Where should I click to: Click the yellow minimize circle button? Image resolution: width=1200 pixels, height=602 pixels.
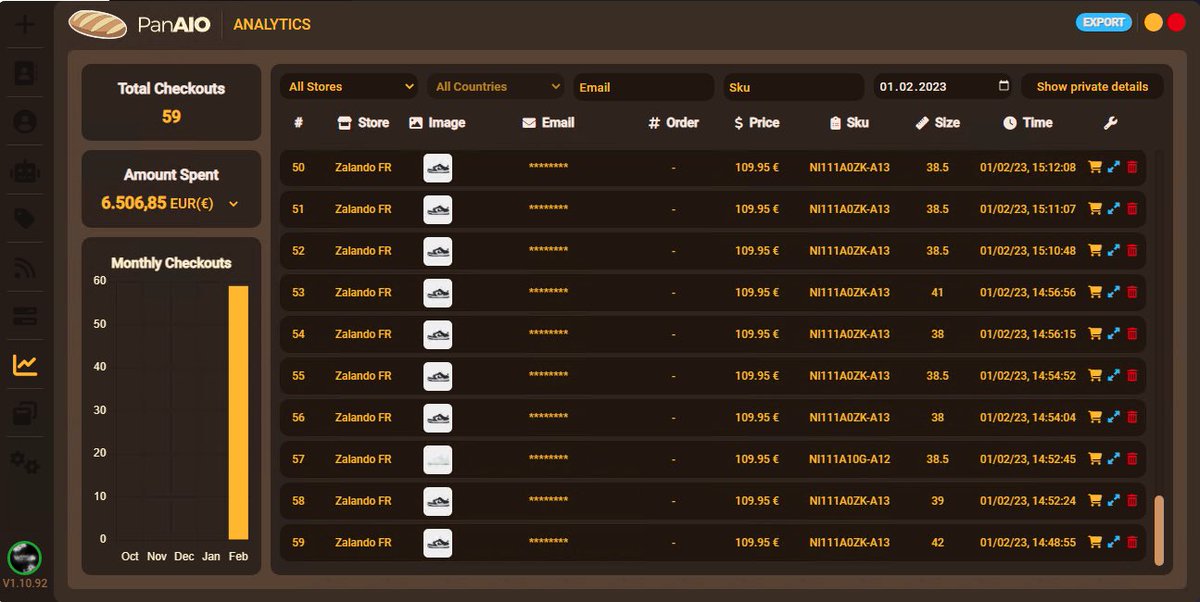[x=1153, y=22]
